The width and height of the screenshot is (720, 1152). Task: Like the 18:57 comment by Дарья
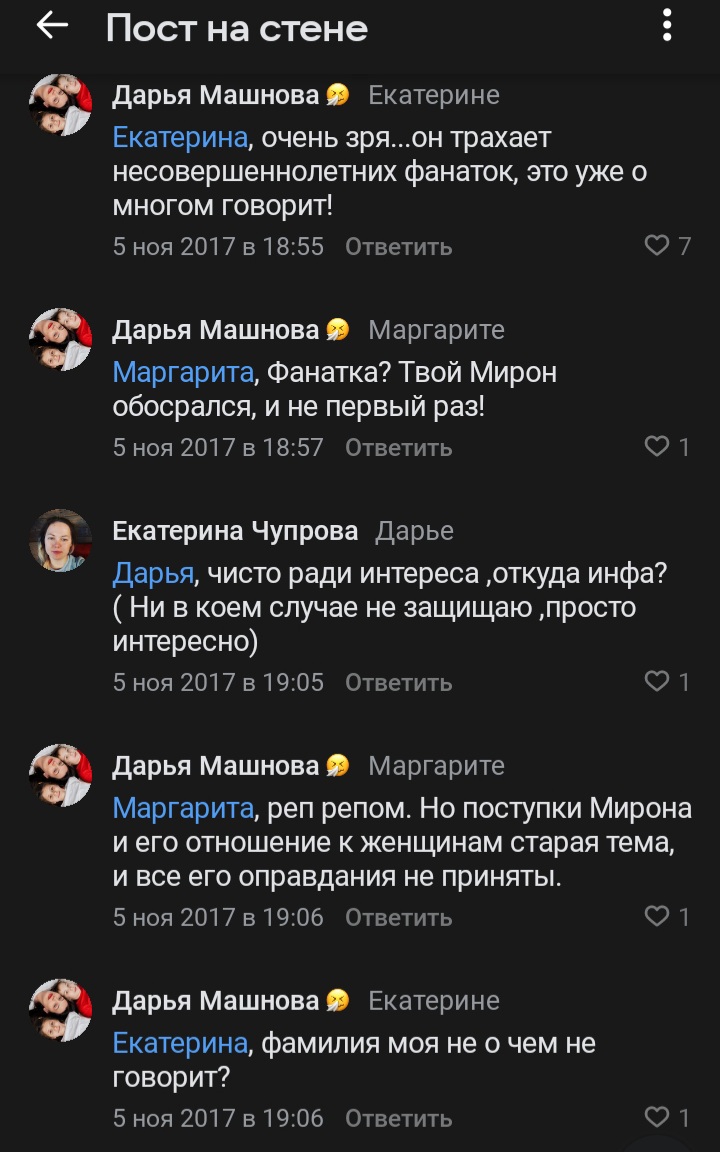(657, 447)
